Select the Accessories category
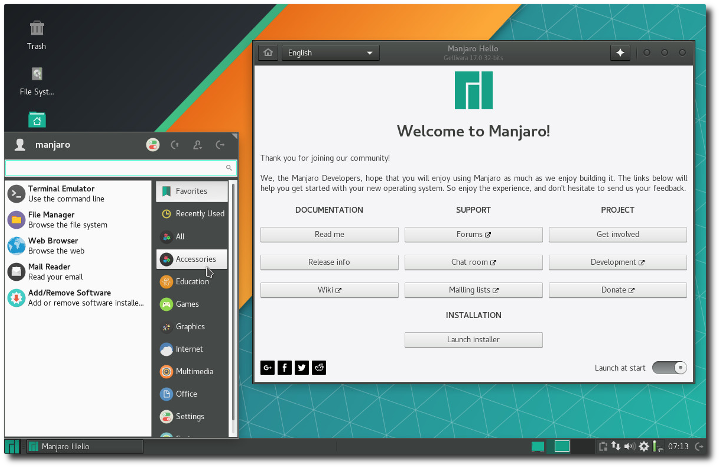The image size is (720, 468). [193, 259]
